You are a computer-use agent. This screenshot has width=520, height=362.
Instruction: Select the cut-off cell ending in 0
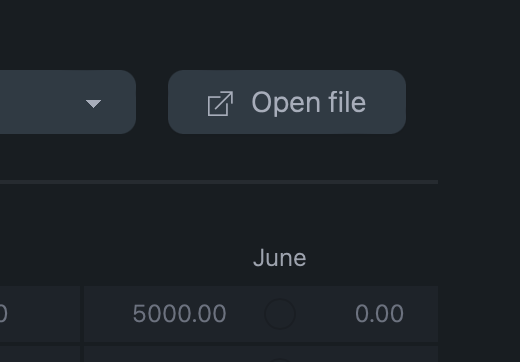[40, 314]
